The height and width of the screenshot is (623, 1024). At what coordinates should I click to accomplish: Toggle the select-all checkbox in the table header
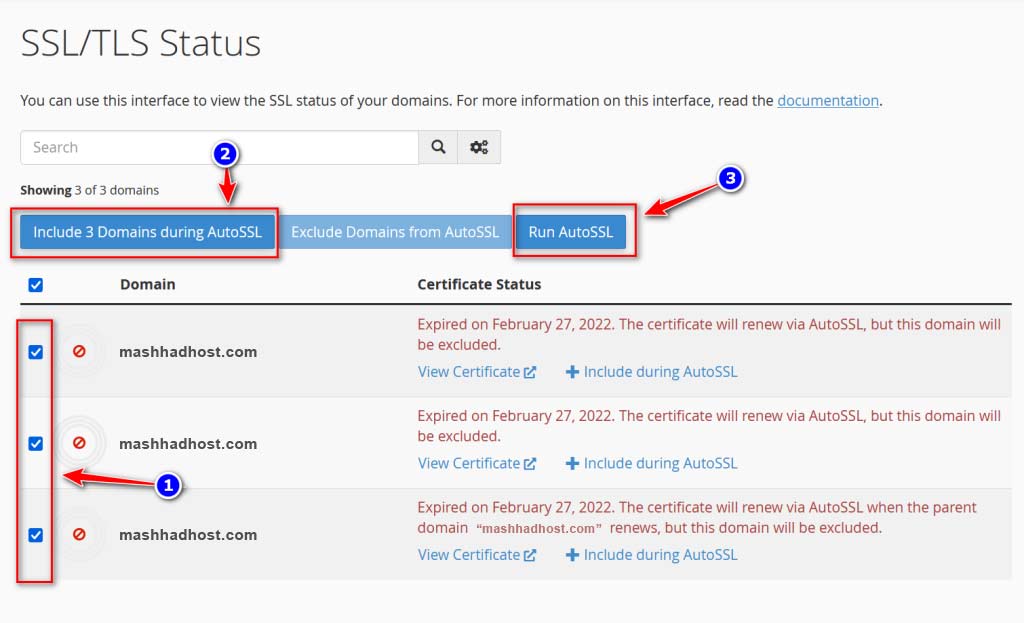click(x=36, y=284)
